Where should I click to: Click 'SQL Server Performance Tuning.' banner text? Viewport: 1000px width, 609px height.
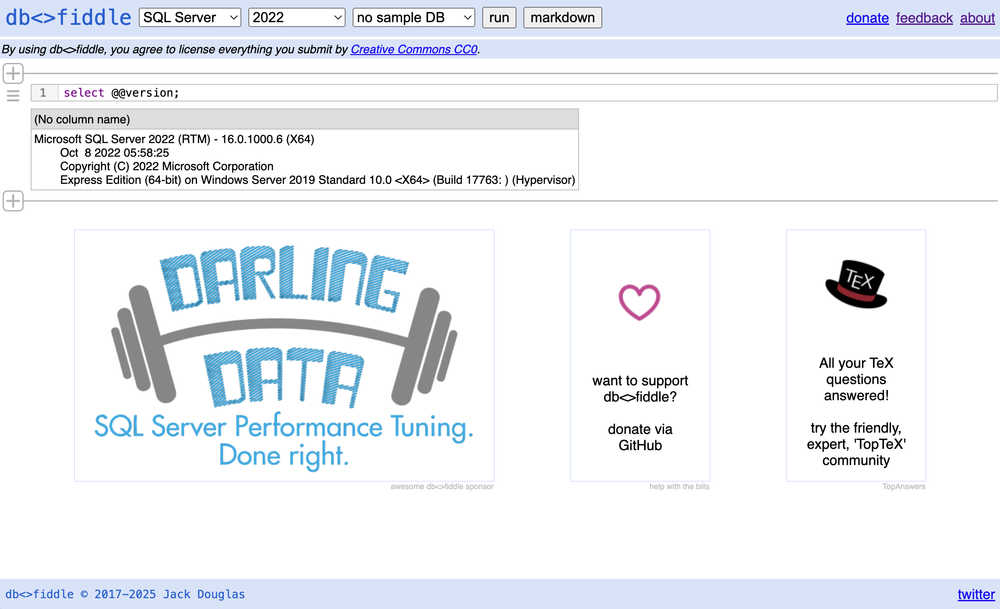point(284,427)
